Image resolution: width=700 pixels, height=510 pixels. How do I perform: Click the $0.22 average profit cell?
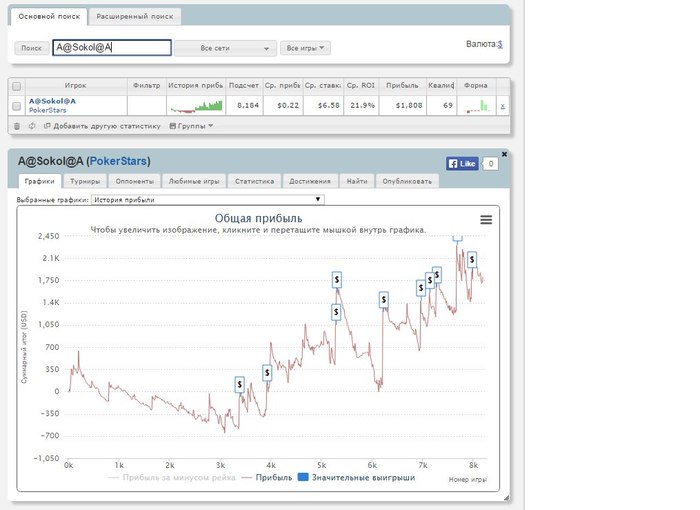(x=283, y=106)
